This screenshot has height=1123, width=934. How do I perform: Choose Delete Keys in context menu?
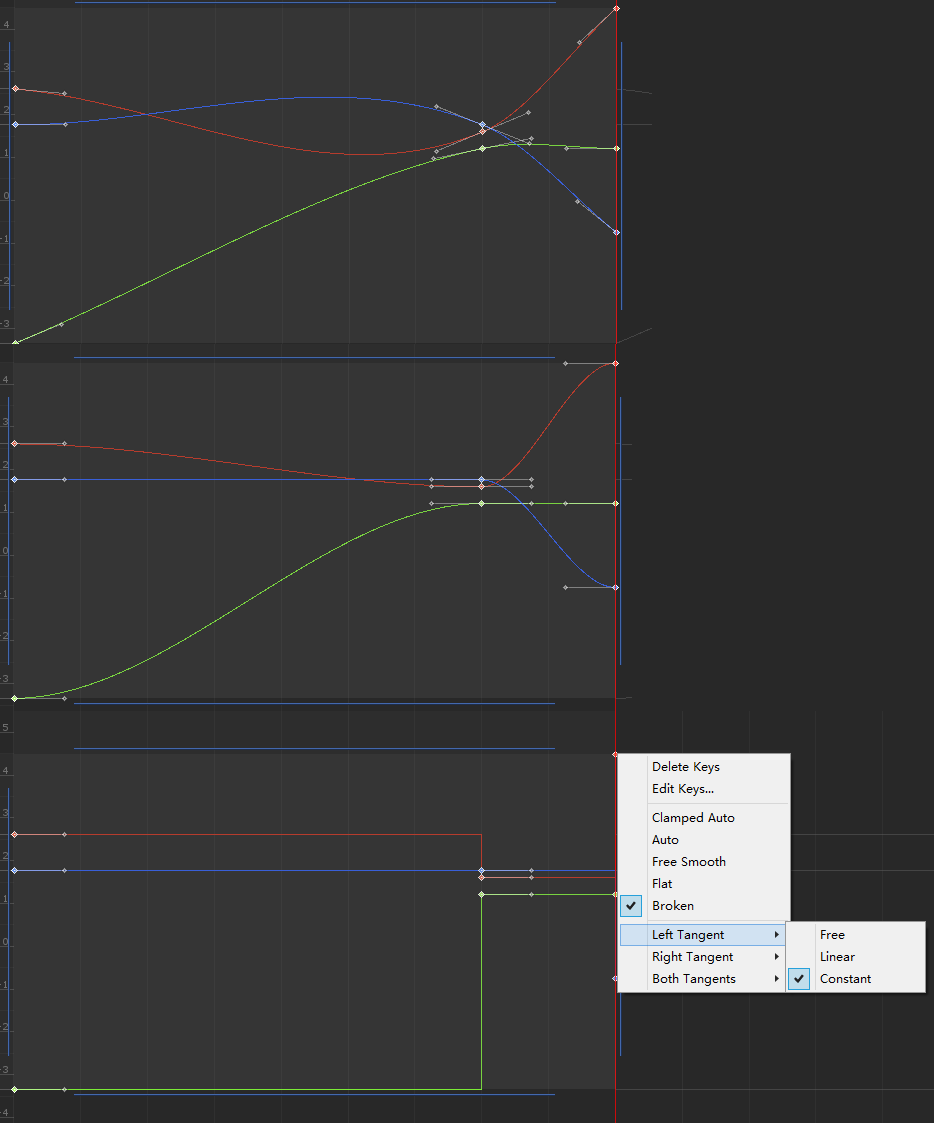point(703,766)
